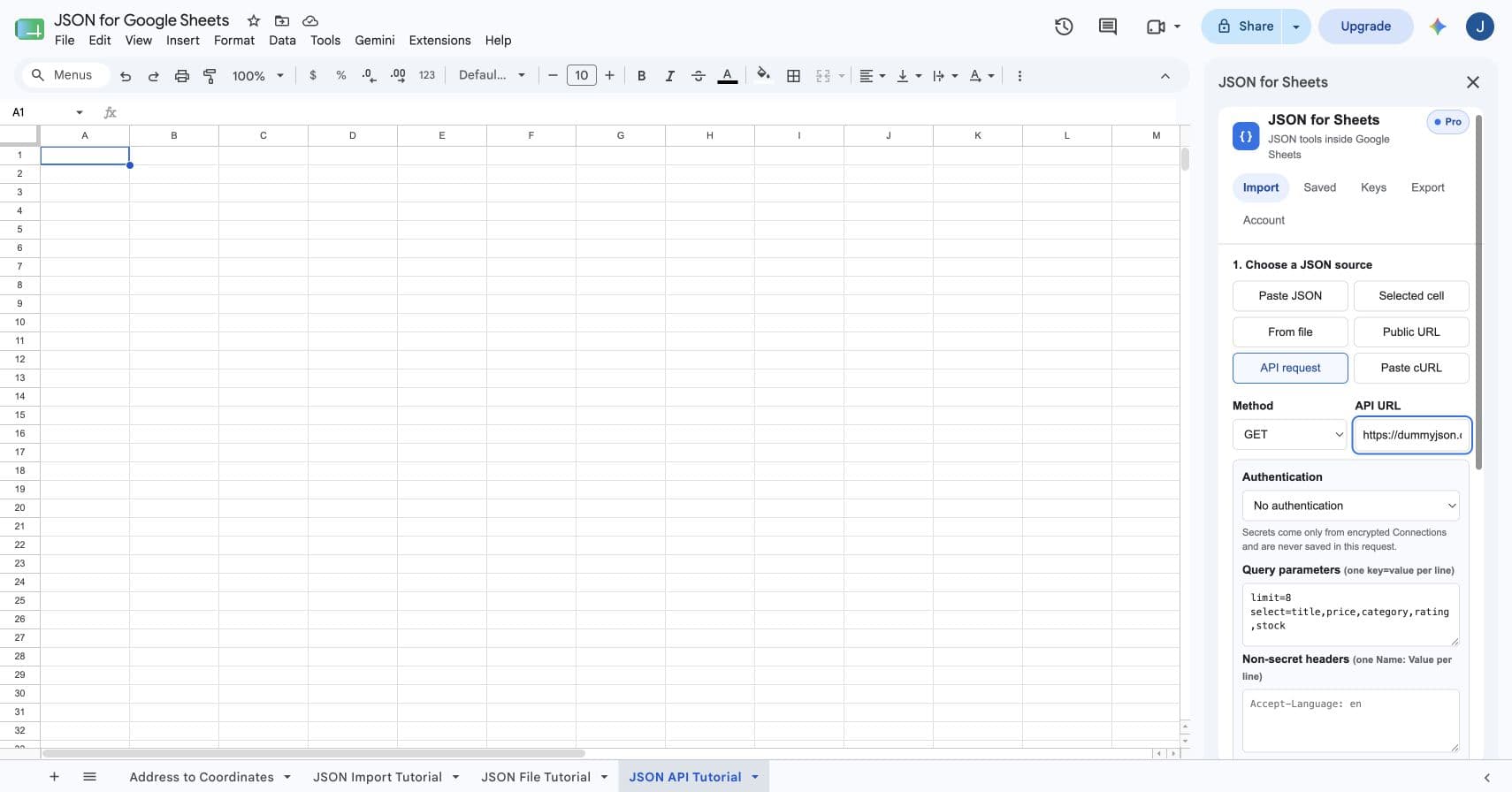Open version history clock icon
Viewport: 1512px width, 792px height.
(1064, 27)
